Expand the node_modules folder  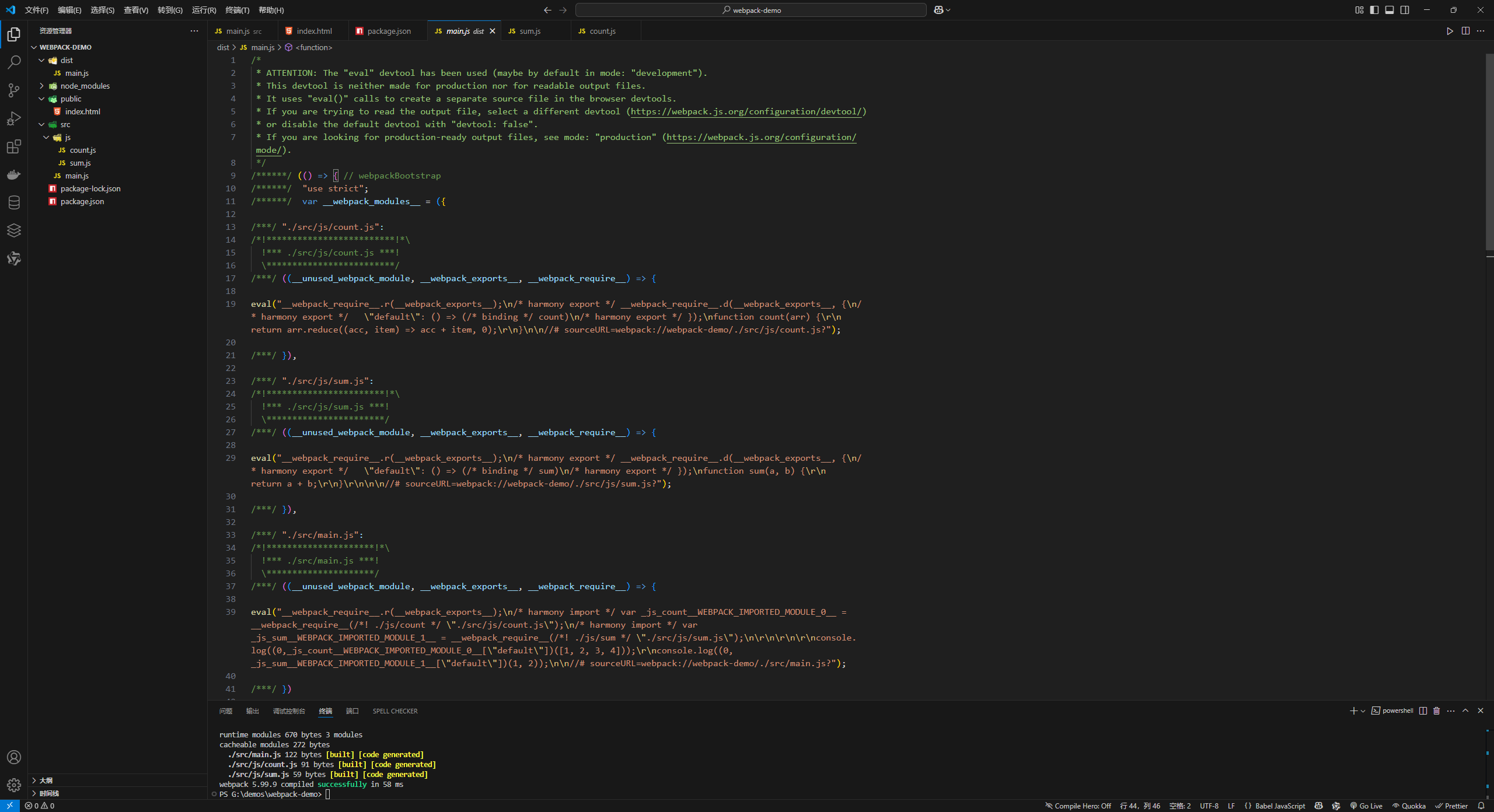[41, 86]
